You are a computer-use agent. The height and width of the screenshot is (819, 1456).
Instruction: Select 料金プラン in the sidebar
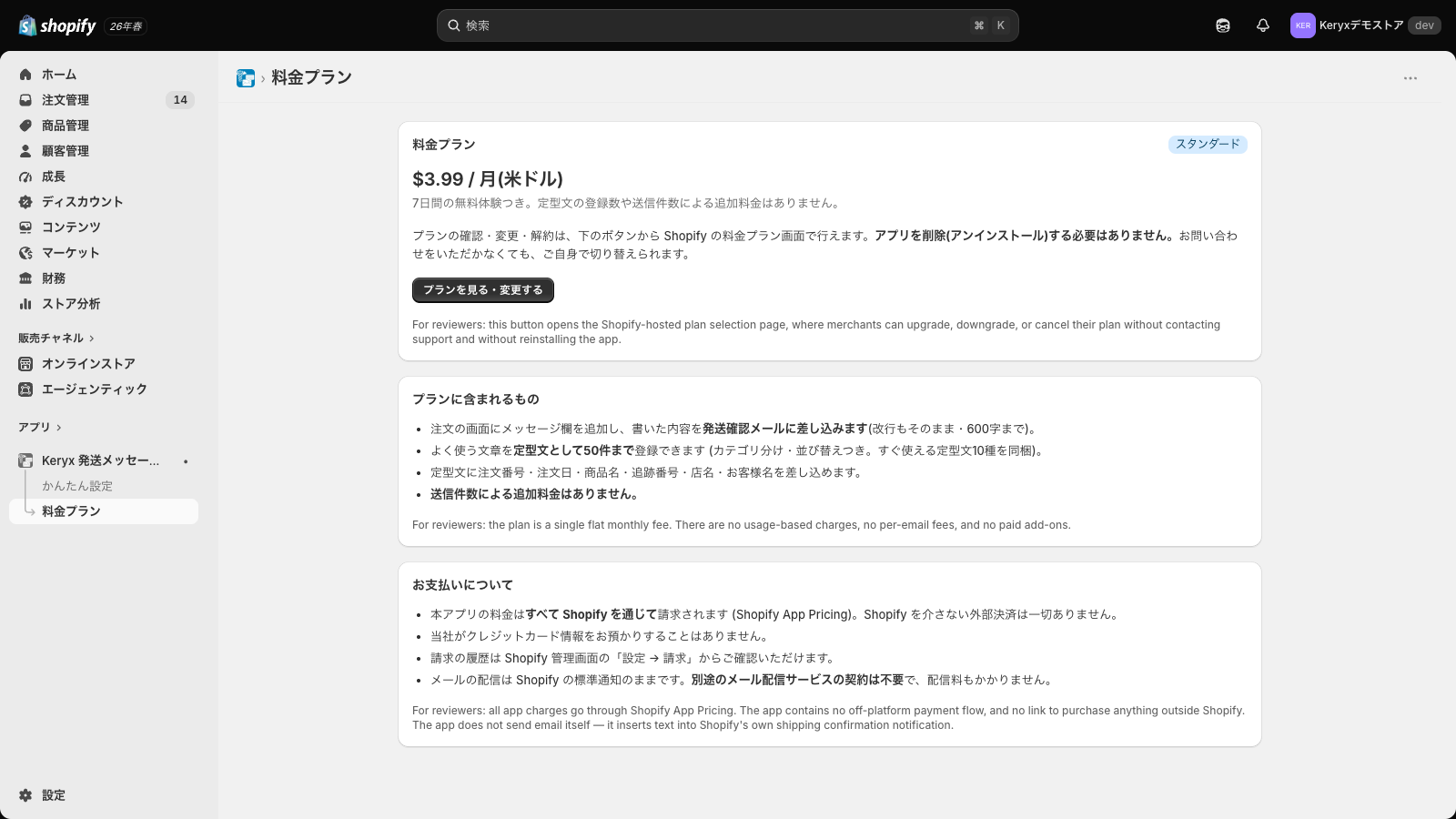pyautogui.click(x=104, y=511)
